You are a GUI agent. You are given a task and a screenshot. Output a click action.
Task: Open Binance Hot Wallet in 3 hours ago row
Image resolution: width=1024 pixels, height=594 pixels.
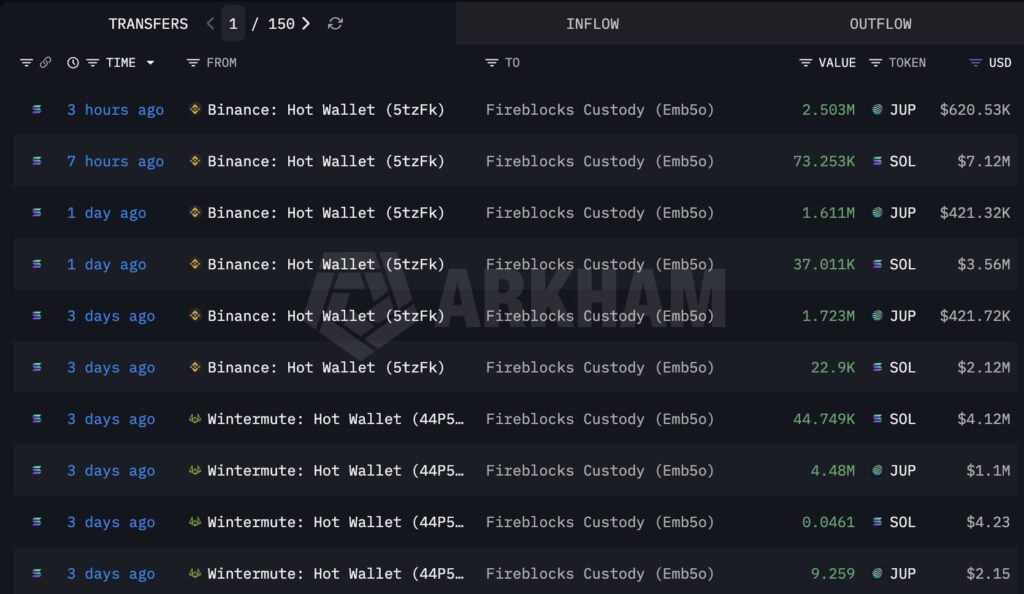coord(326,110)
